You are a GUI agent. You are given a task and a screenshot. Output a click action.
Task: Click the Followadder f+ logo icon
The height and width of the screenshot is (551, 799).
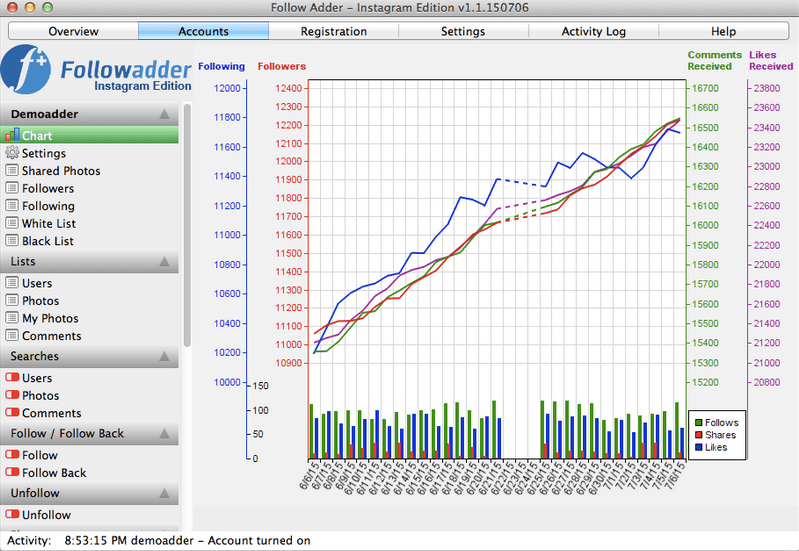click(26, 69)
